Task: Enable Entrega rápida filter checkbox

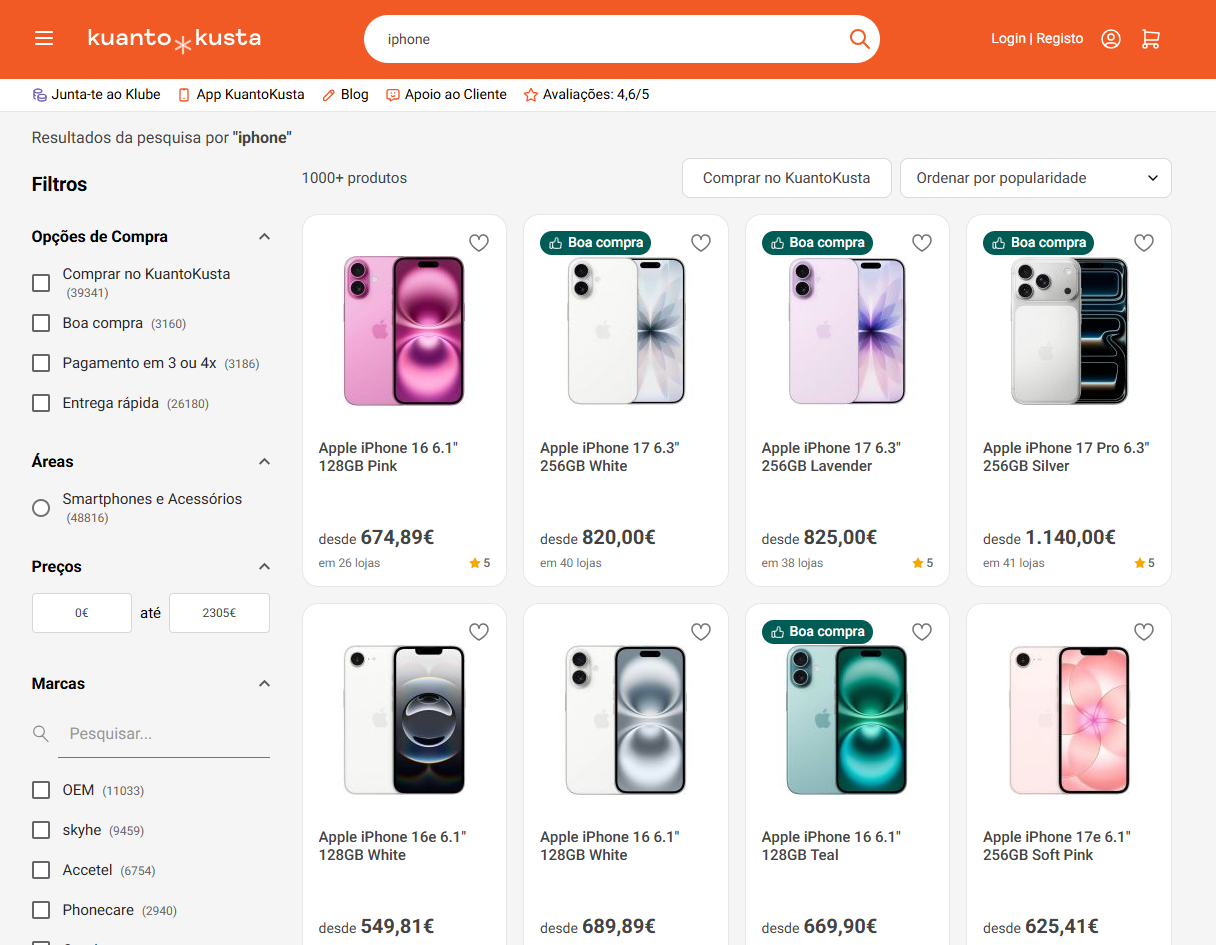Action: pos(41,403)
